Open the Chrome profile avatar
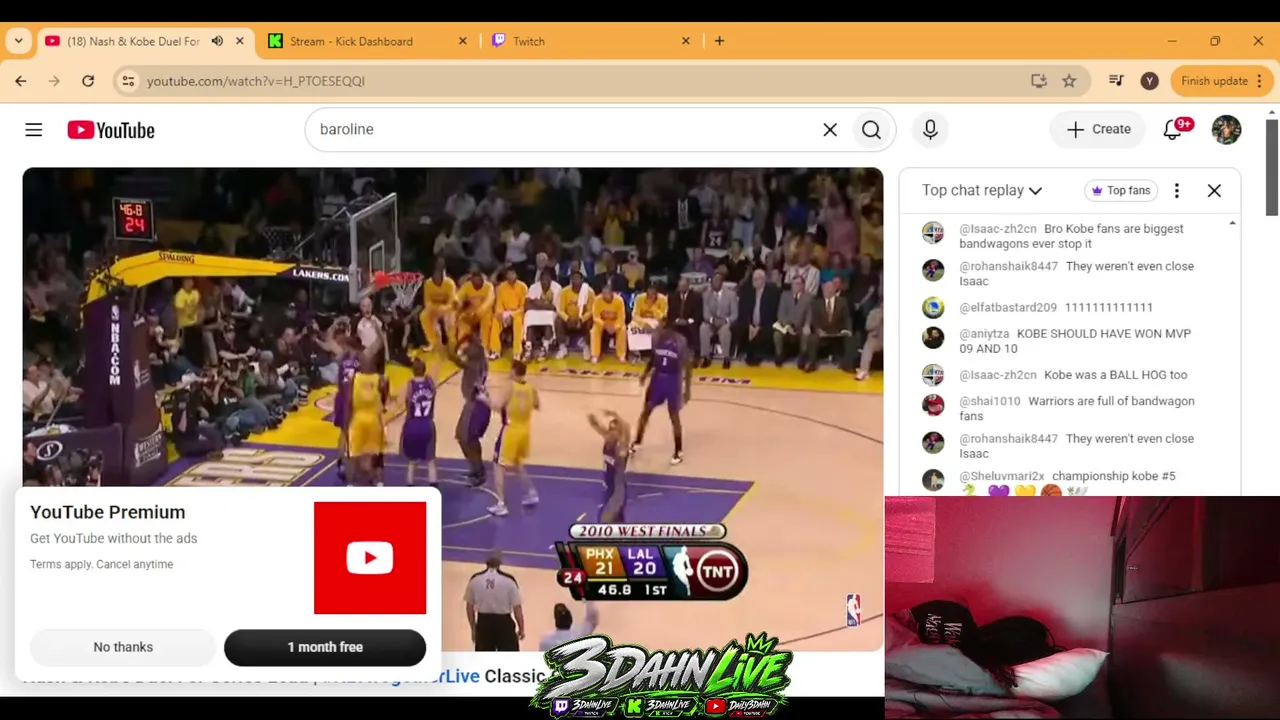 pos(1150,81)
